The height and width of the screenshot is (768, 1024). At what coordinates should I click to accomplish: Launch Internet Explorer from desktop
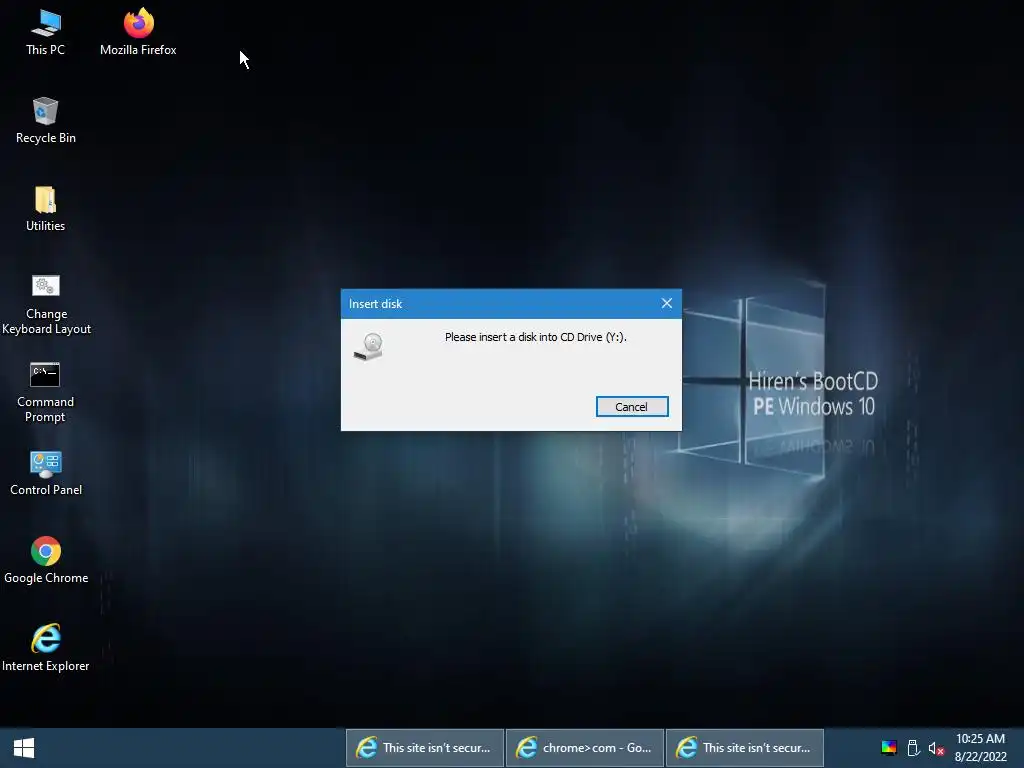(46, 648)
